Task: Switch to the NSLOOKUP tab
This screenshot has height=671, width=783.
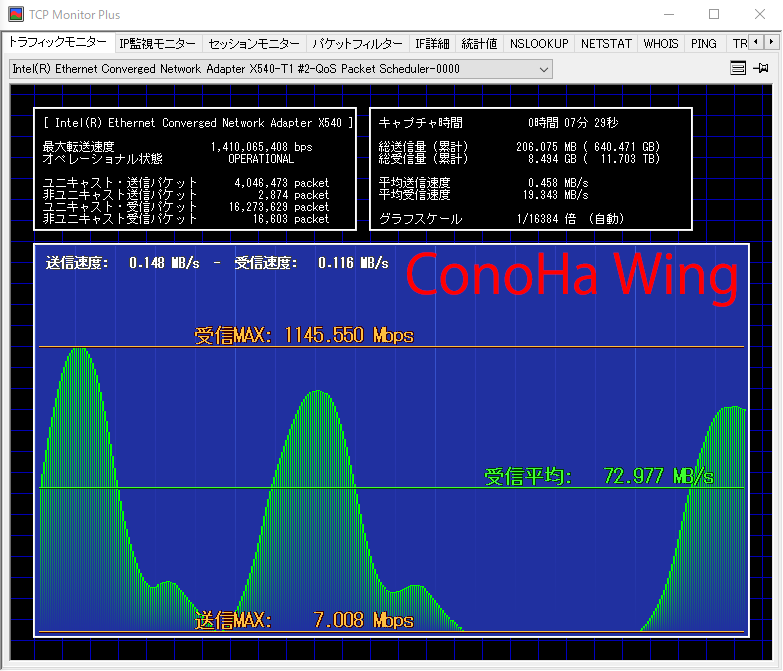Action: [538, 44]
